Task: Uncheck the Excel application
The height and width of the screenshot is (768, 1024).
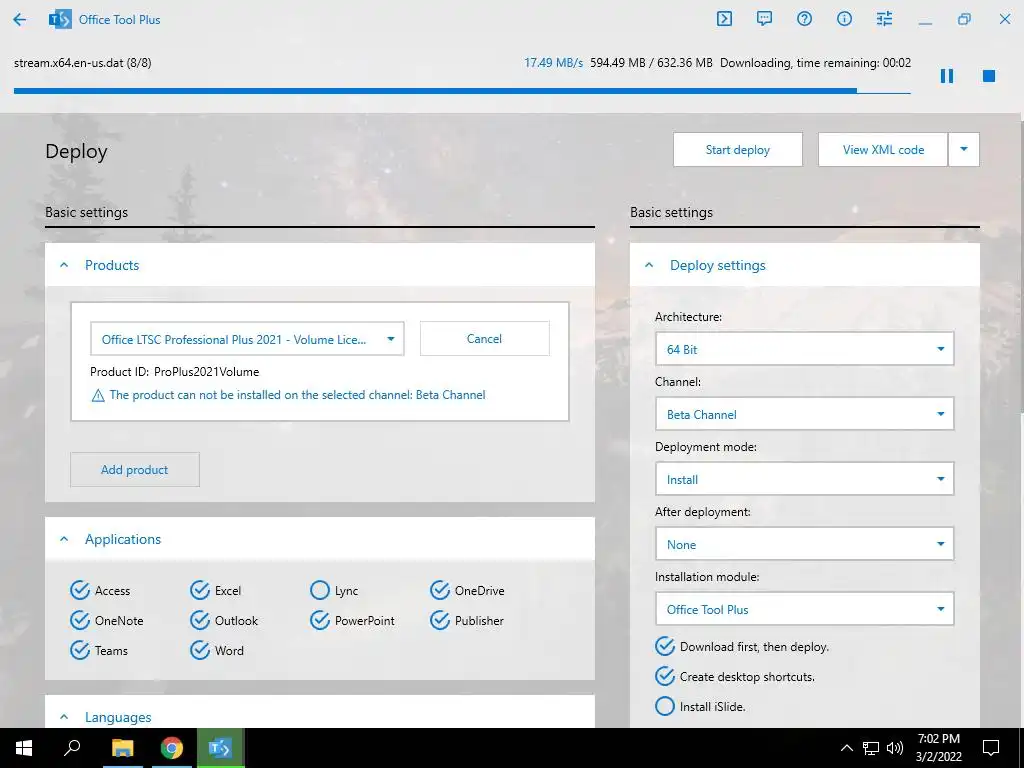Action: click(x=200, y=590)
